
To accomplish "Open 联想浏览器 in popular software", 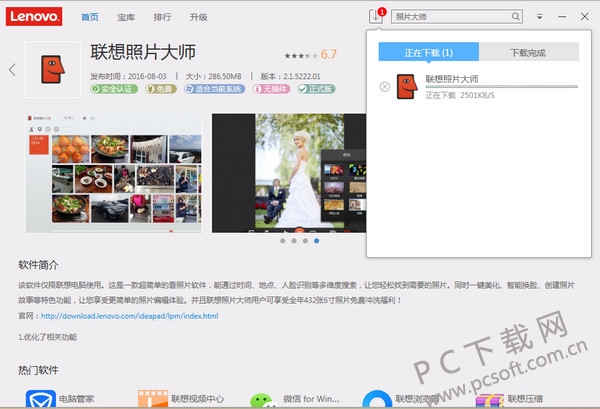I will point(401,399).
